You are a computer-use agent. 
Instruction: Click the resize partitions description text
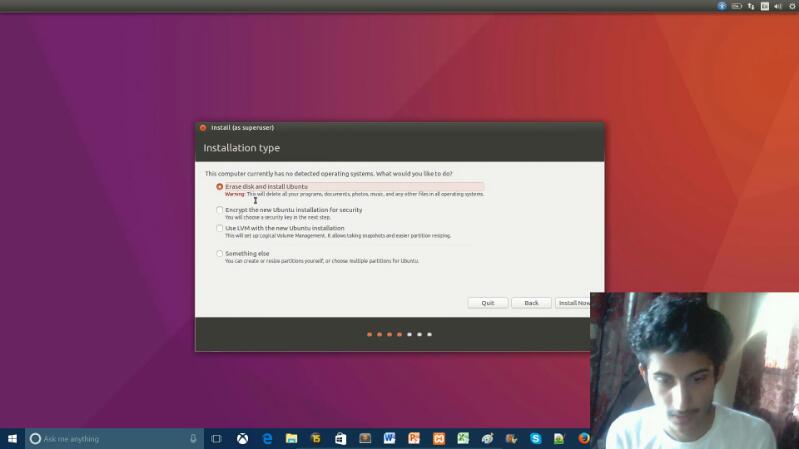[x=322, y=261]
